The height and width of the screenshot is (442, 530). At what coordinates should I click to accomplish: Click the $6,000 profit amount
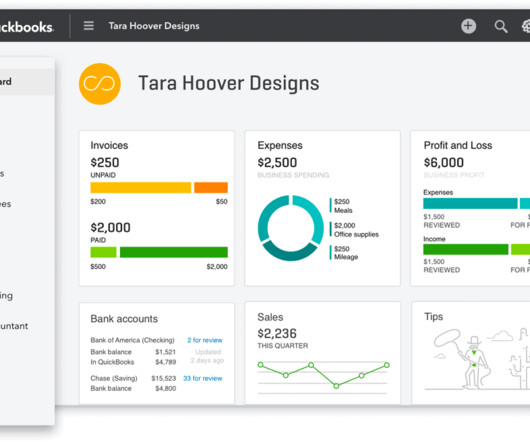tap(444, 163)
